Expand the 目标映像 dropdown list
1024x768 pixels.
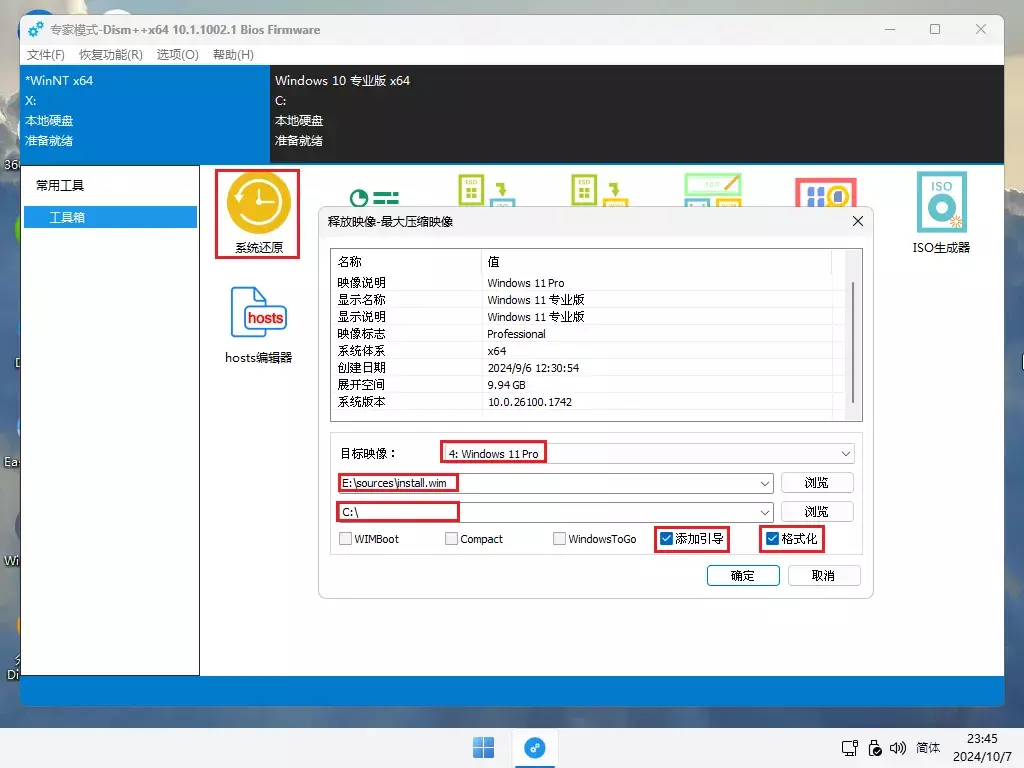[x=846, y=453]
